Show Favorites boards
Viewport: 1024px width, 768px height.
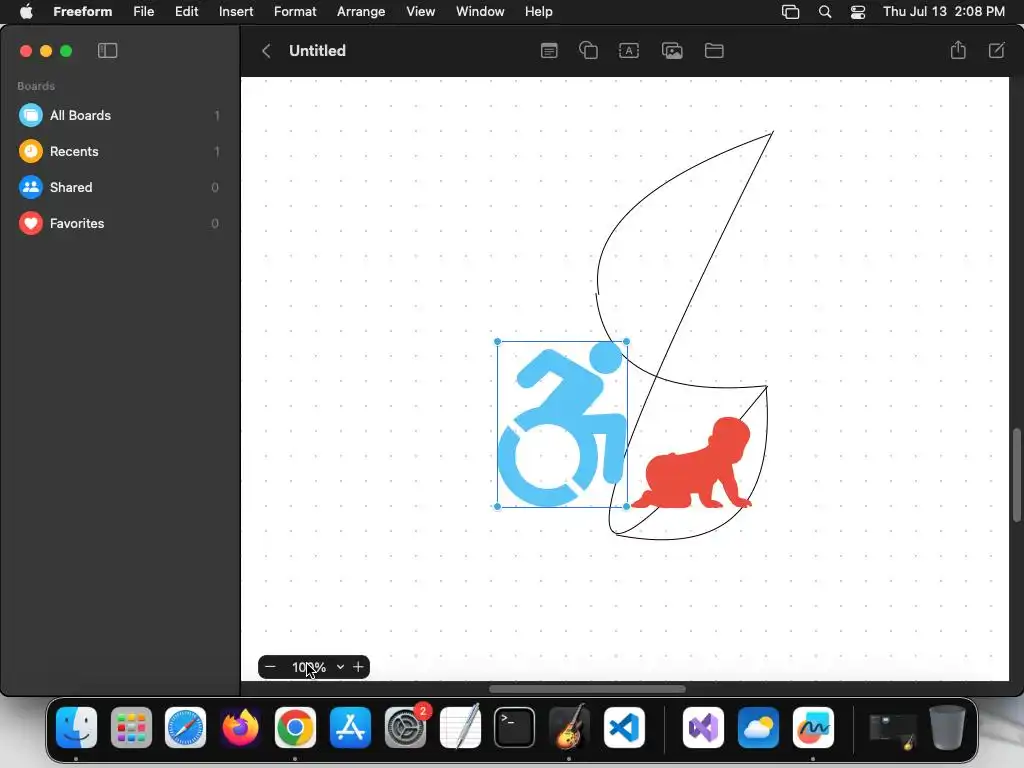coord(120,223)
